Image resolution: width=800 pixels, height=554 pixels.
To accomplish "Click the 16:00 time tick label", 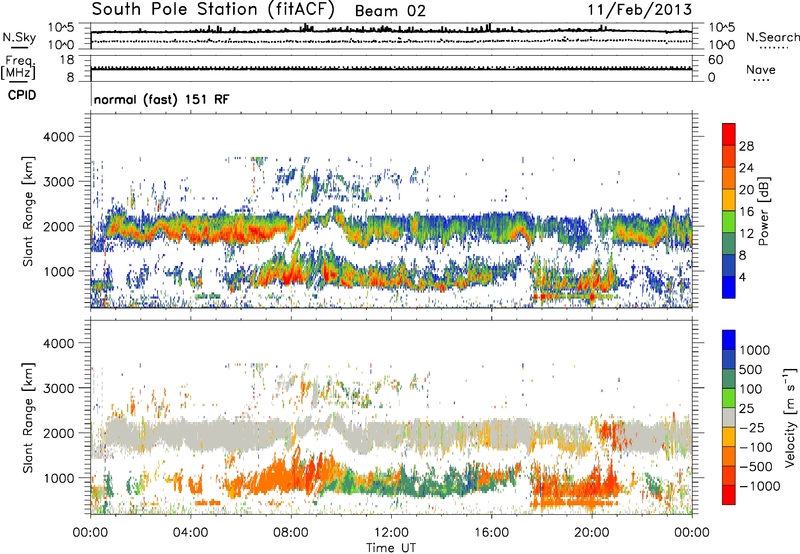I will pyautogui.click(x=491, y=533).
